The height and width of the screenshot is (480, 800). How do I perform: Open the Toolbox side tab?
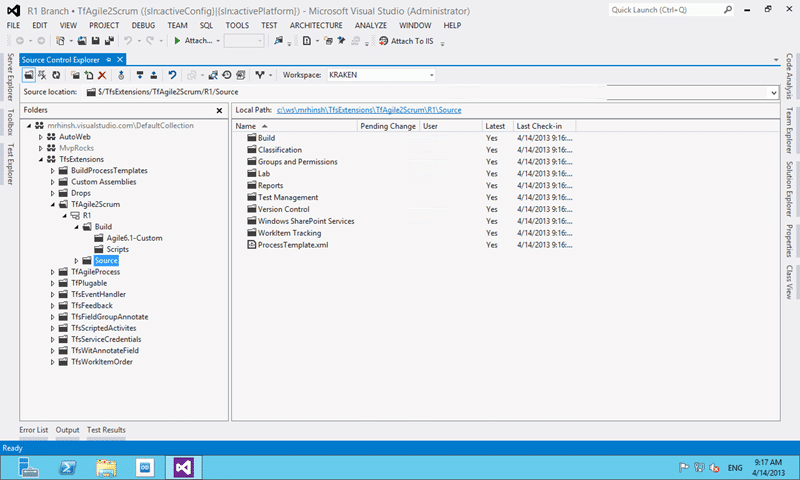(10, 122)
